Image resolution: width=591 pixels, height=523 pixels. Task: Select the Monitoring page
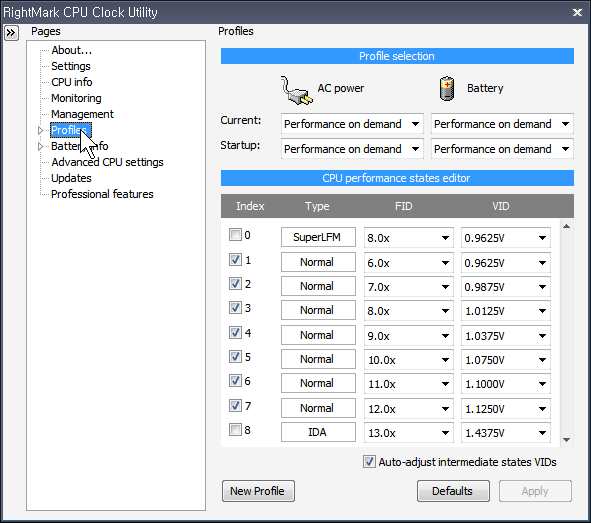(77, 98)
